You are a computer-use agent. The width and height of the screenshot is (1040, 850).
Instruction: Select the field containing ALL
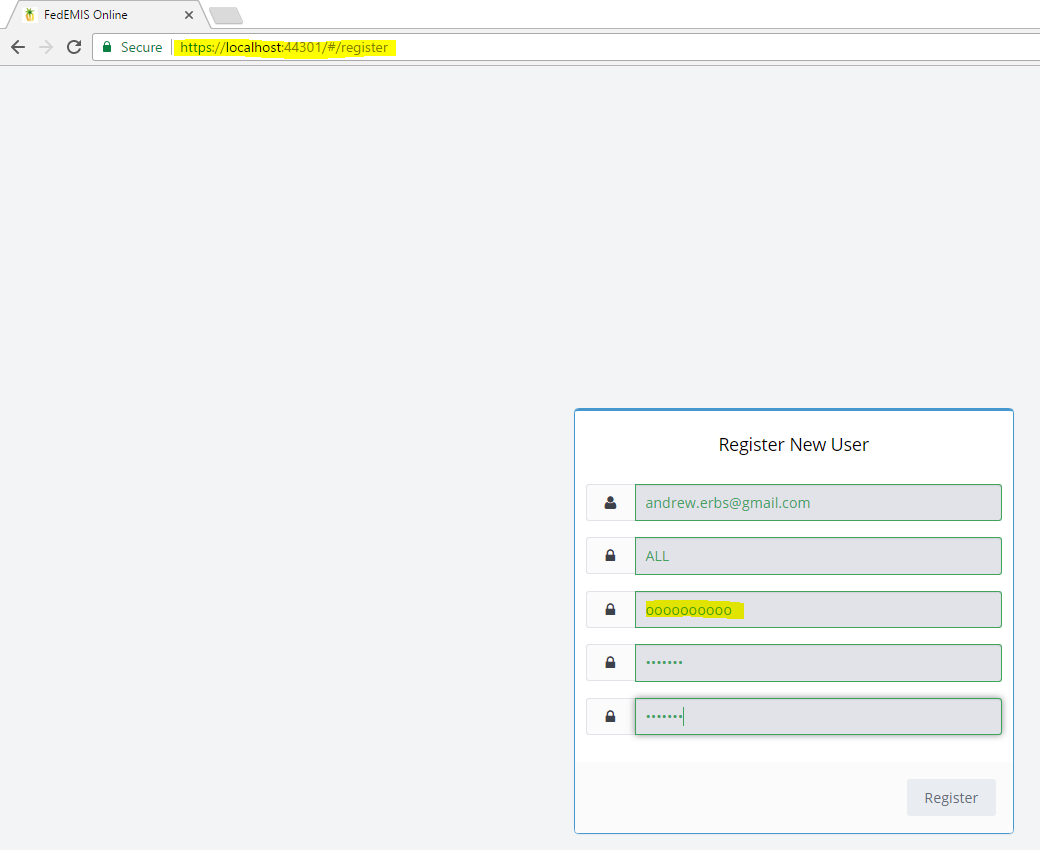point(817,556)
